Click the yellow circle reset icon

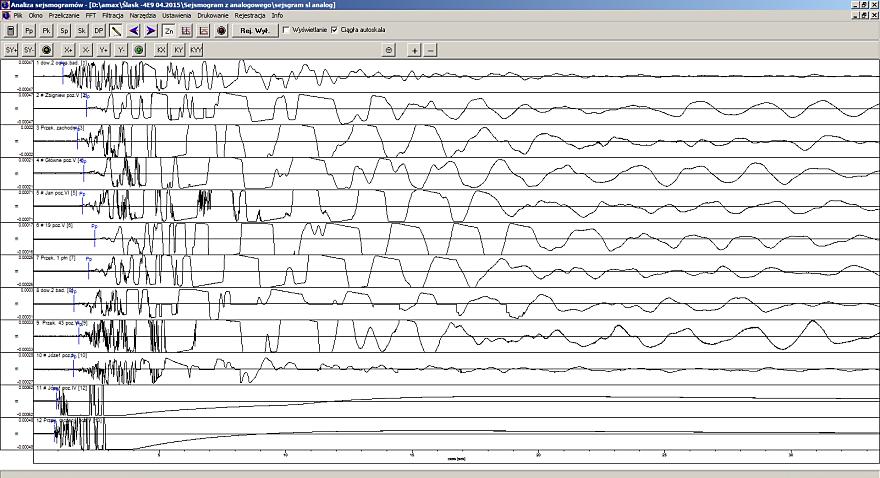click(46, 50)
